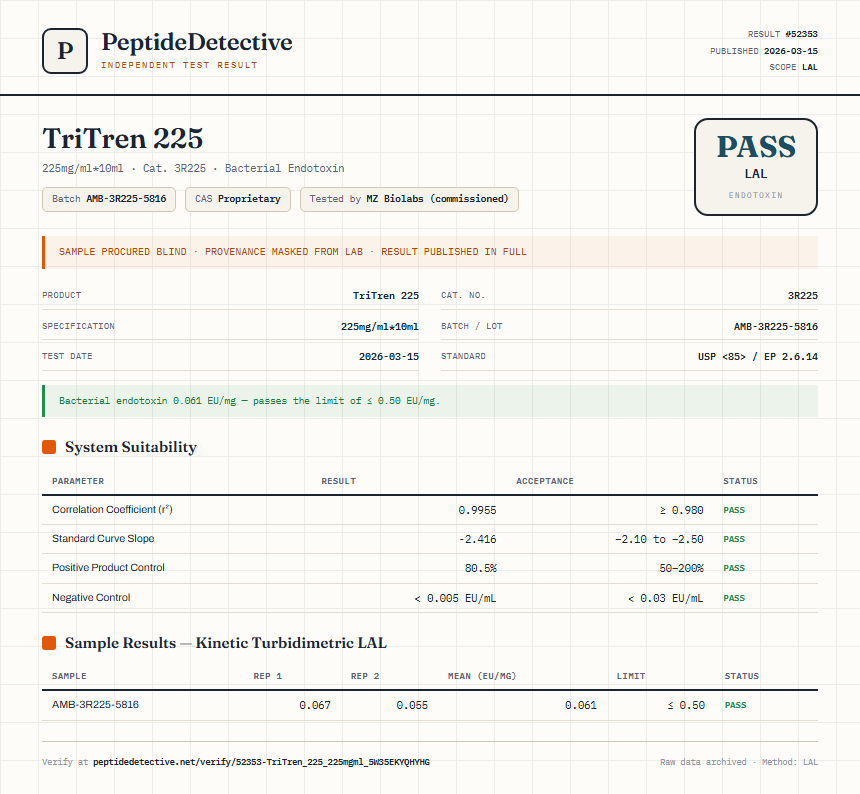
Task: Click PASS status for Positive Product Control
Action: point(734,568)
